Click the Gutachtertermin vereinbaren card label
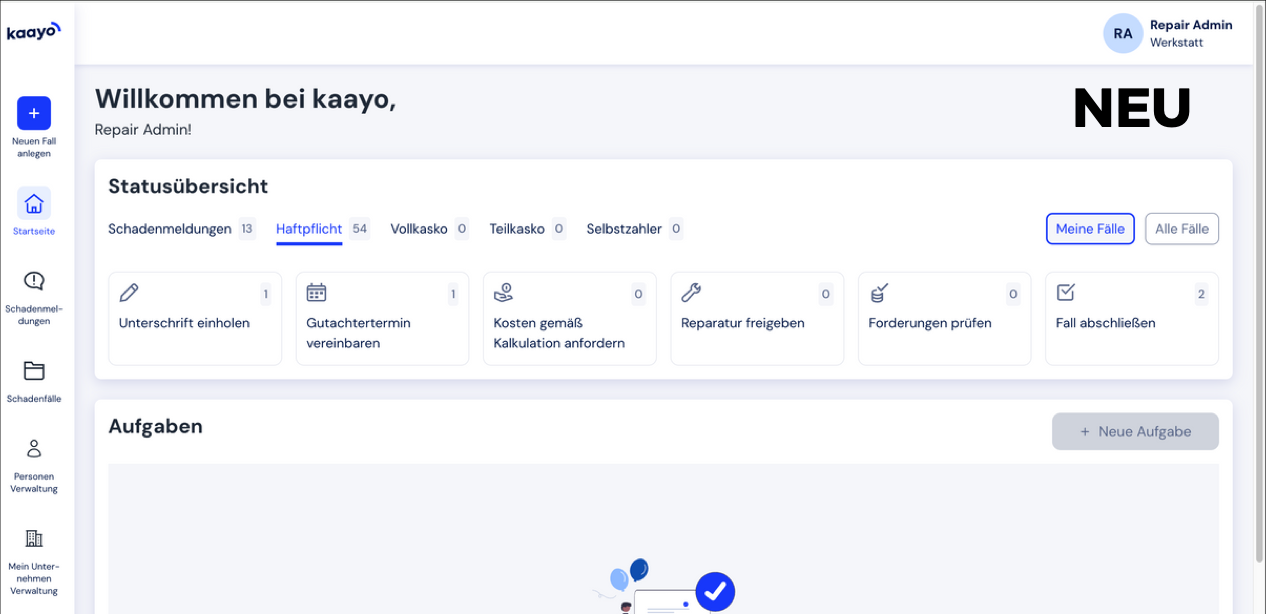The height and width of the screenshot is (614, 1266). tap(358, 333)
